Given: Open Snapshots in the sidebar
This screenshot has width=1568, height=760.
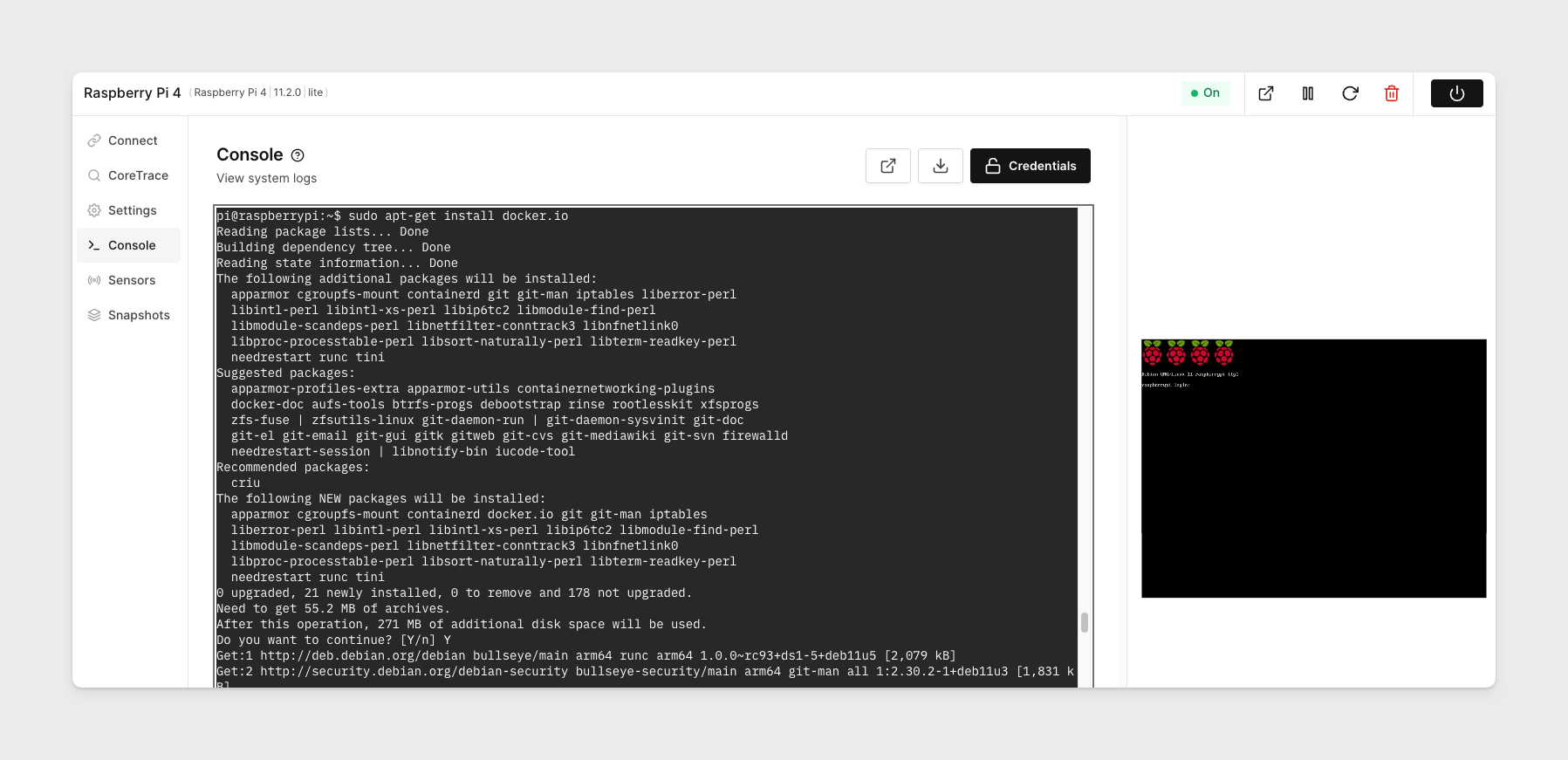Looking at the screenshot, I should tap(128, 315).
